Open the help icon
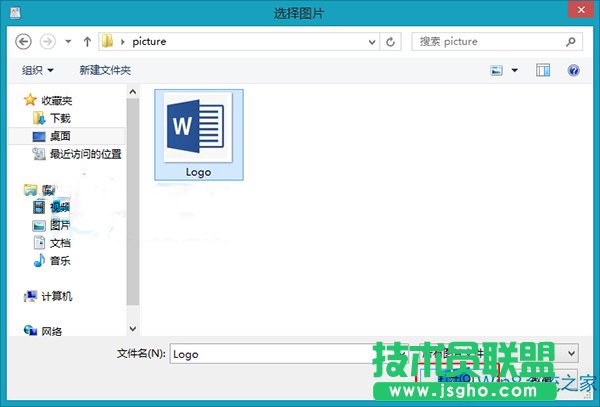600x407 pixels. (x=573, y=70)
